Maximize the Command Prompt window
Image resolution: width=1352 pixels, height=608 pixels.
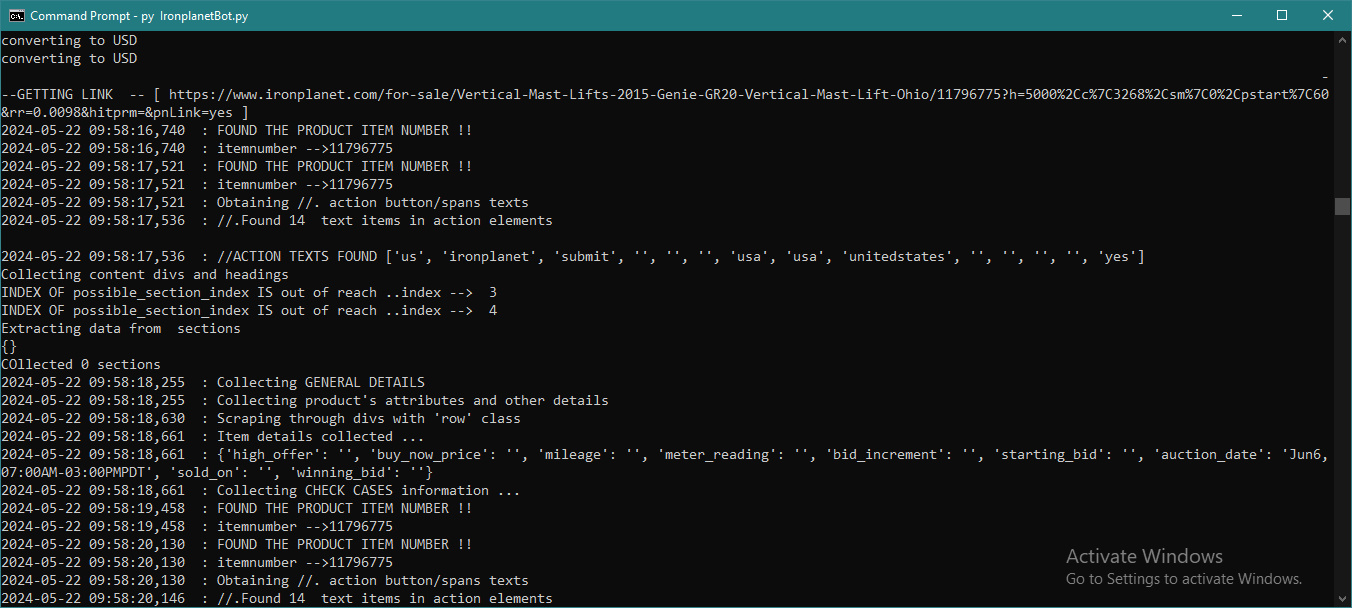click(x=1283, y=15)
